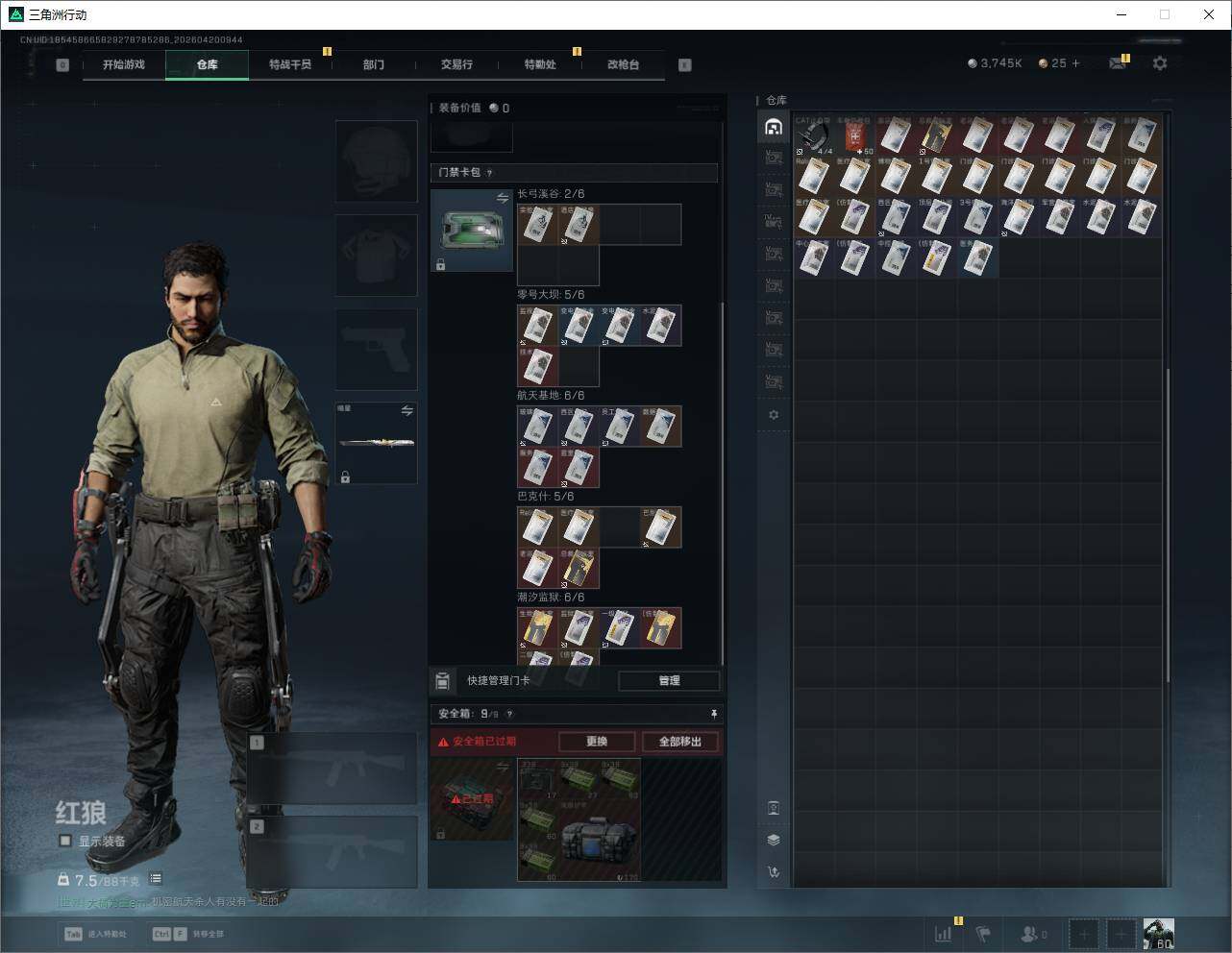Click the 3,745K currency balance
1232x953 pixels.
(995, 63)
